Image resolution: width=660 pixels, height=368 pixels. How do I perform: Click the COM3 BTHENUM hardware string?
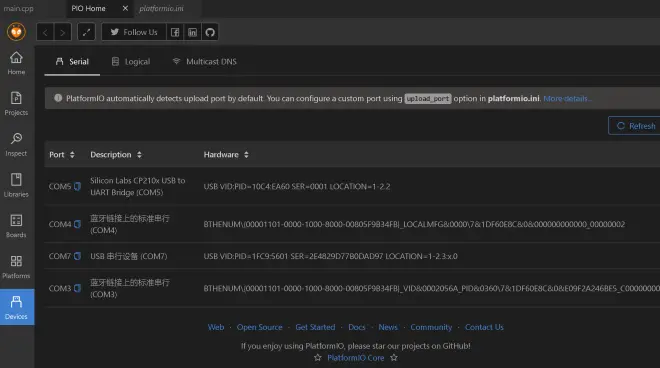click(432, 288)
